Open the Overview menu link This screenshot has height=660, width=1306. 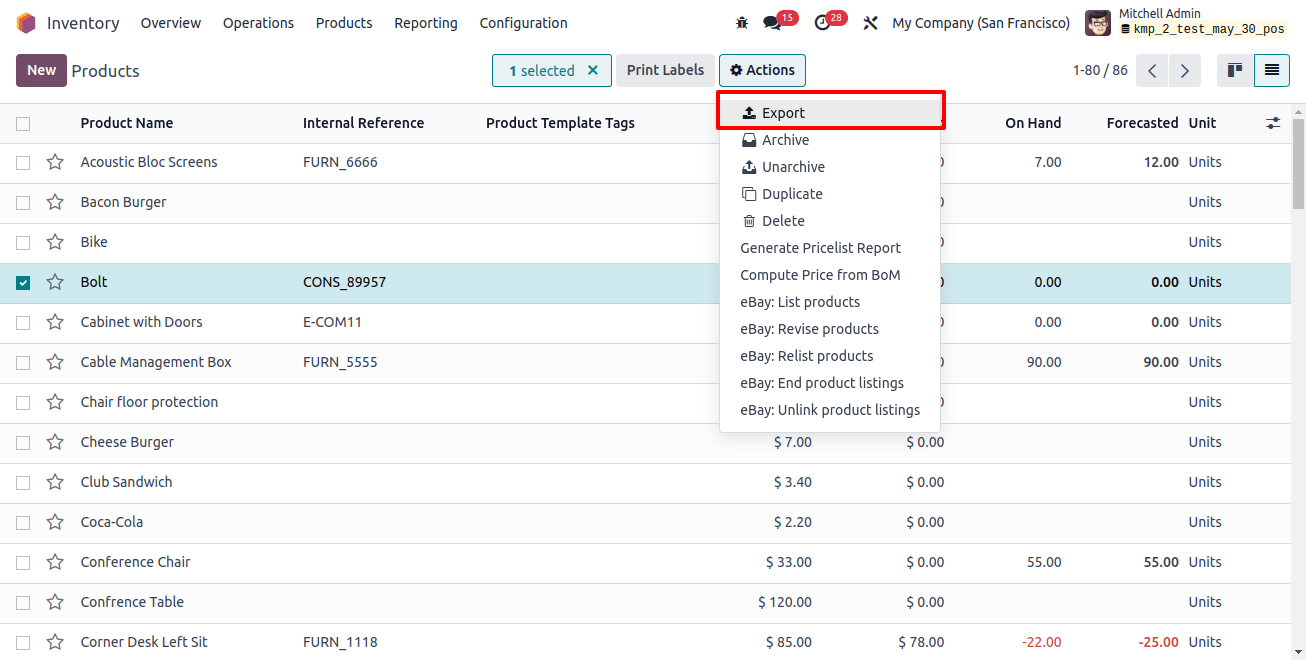click(x=171, y=23)
